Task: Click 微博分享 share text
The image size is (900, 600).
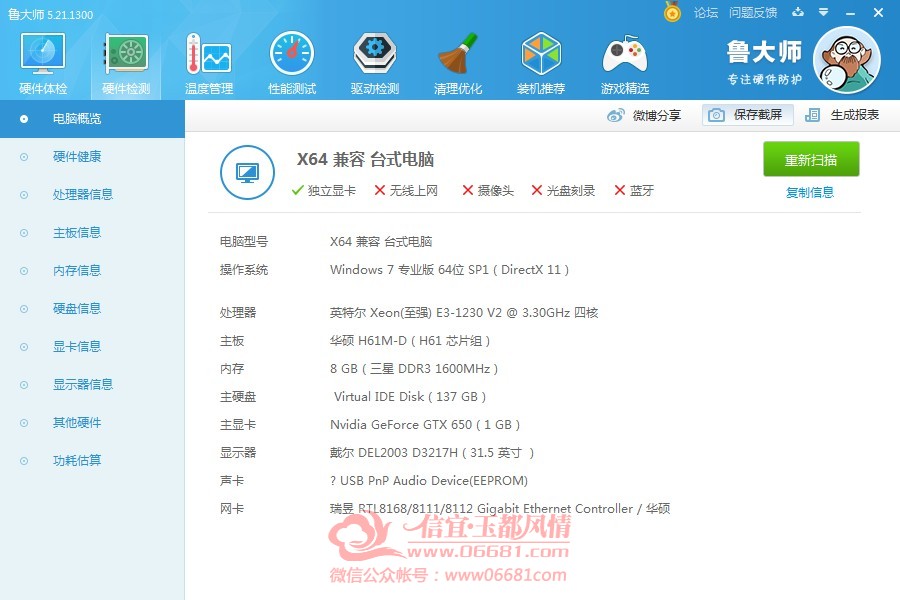Action: [x=657, y=115]
